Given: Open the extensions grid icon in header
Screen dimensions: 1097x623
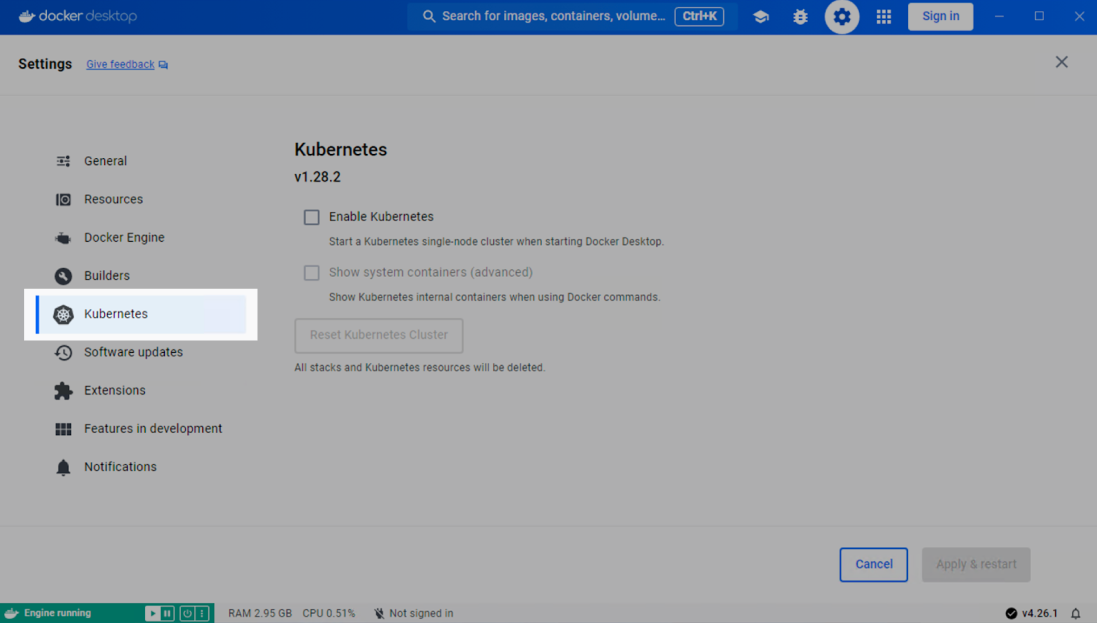Looking at the screenshot, I should coord(884,17).
